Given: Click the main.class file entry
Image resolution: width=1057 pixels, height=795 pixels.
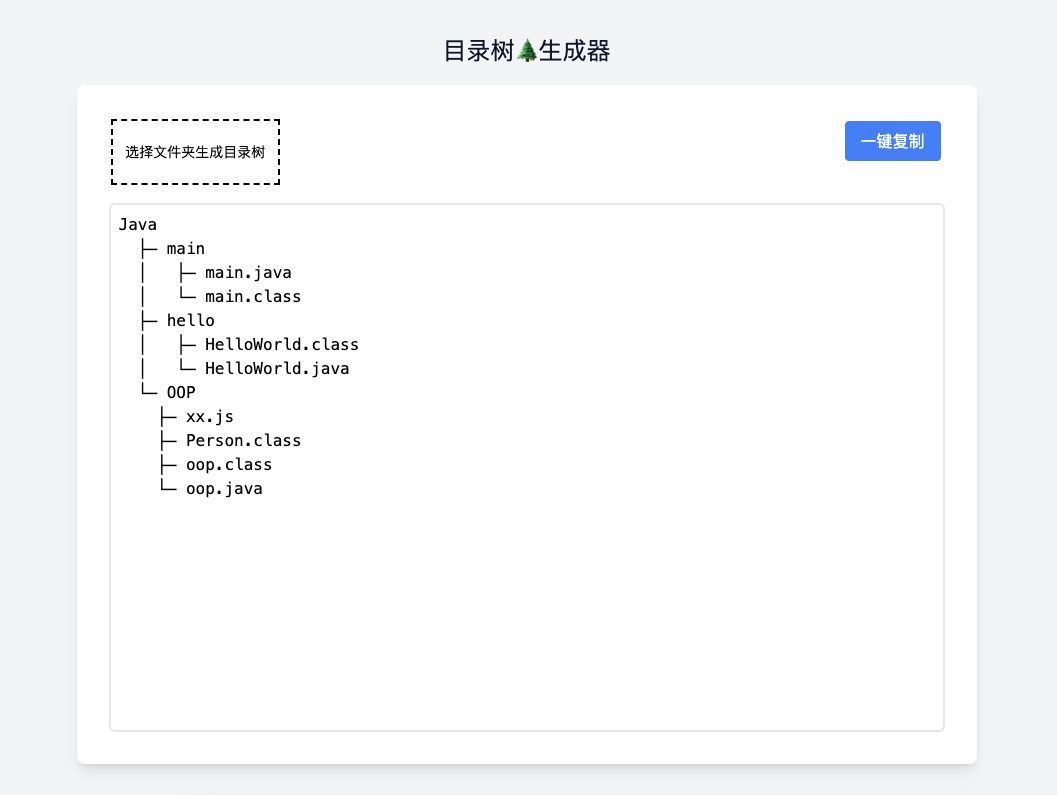Looking at the screenshot, I should point(252,296).
